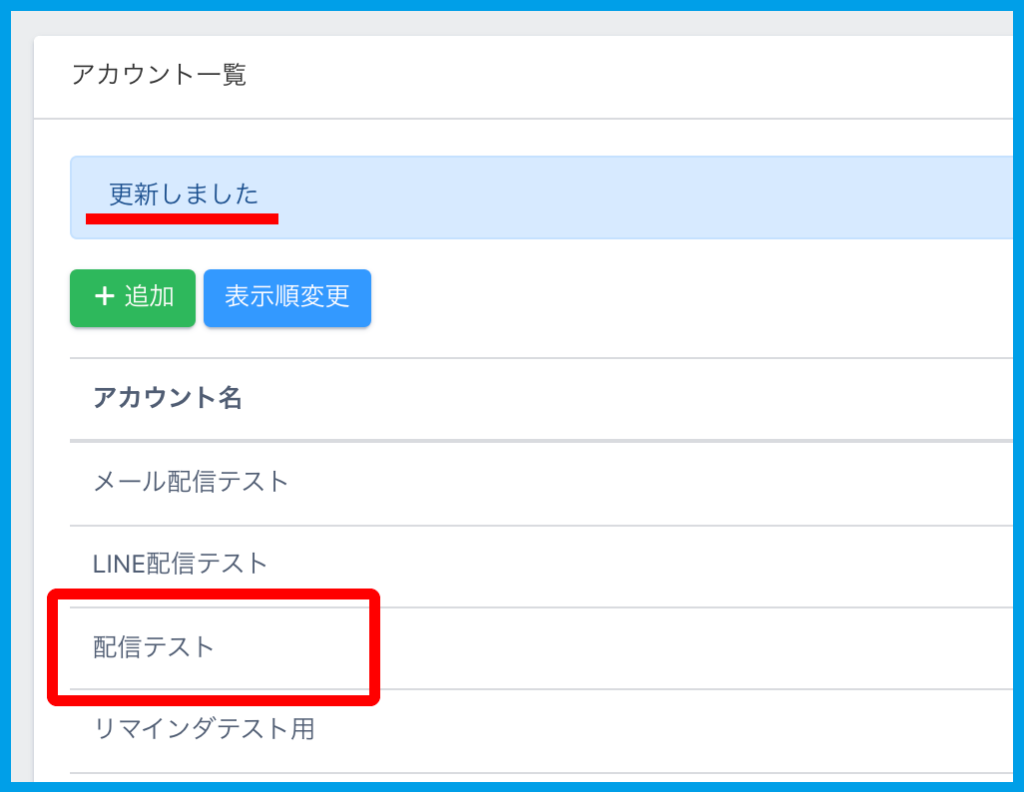Click the アカウント名 column header
The height and width of the screenshot is (792, 1024).
pyautogui.click(x=167, y=398)
